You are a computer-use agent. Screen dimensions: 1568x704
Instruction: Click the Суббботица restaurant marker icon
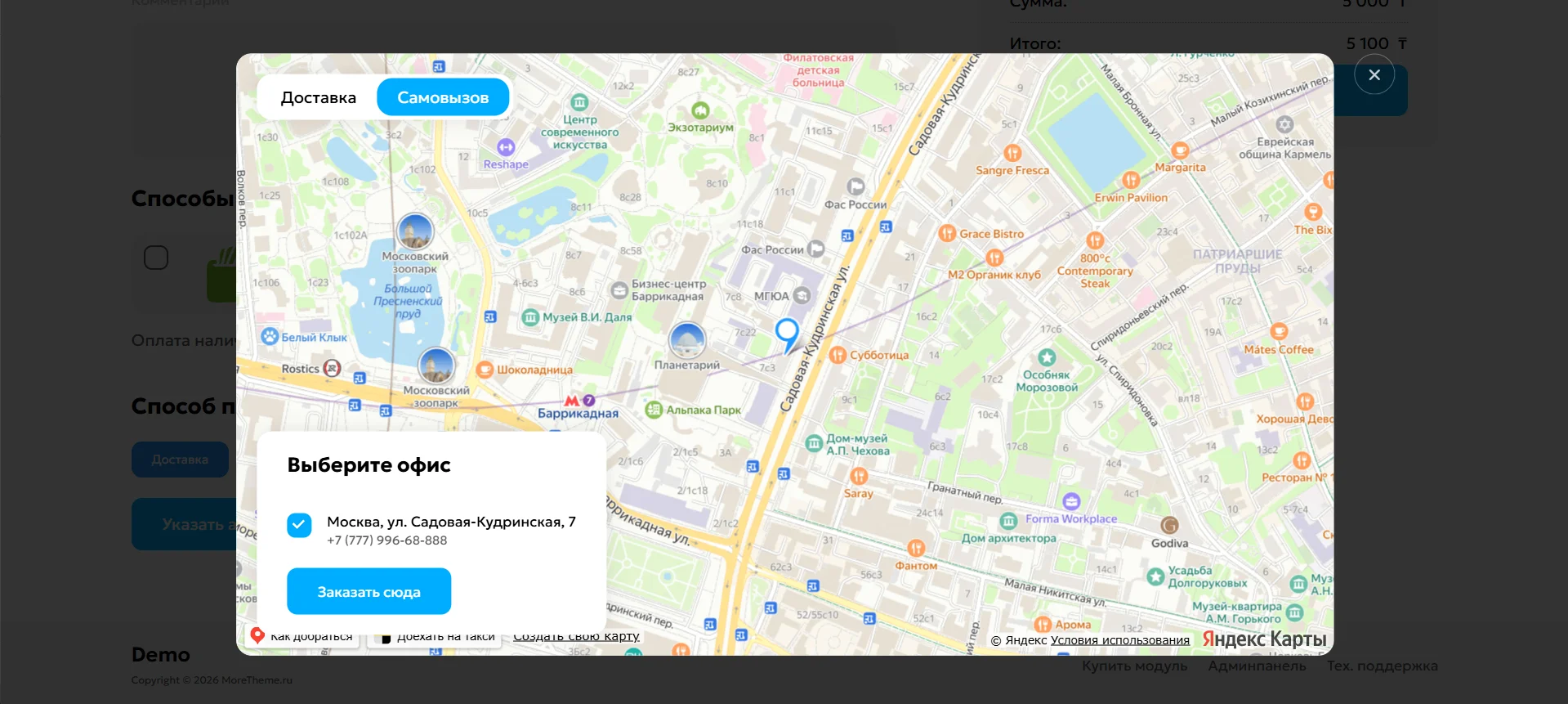[x=838, y=355]
